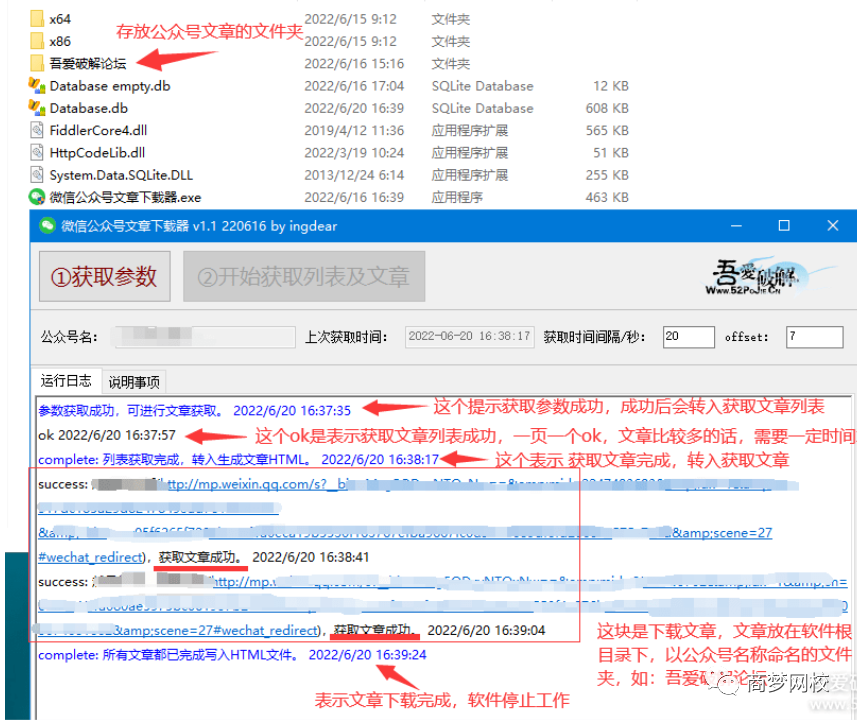Click the file name x64
Screen dimensions: 857x720
pyautogui.click(x=60, y=19)
